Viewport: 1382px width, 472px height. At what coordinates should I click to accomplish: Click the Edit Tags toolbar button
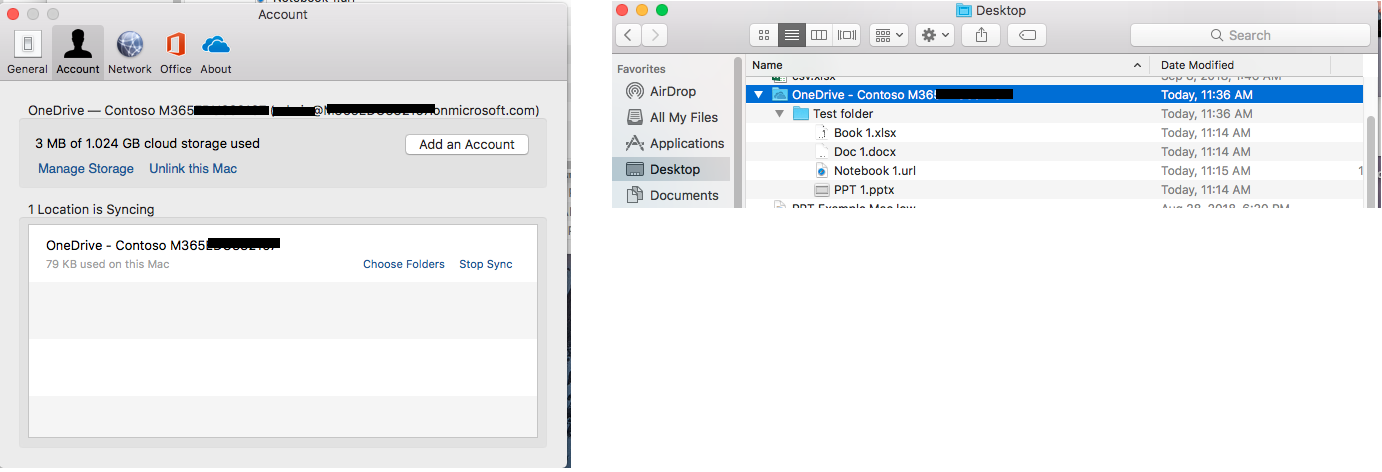pos(1027,35)
